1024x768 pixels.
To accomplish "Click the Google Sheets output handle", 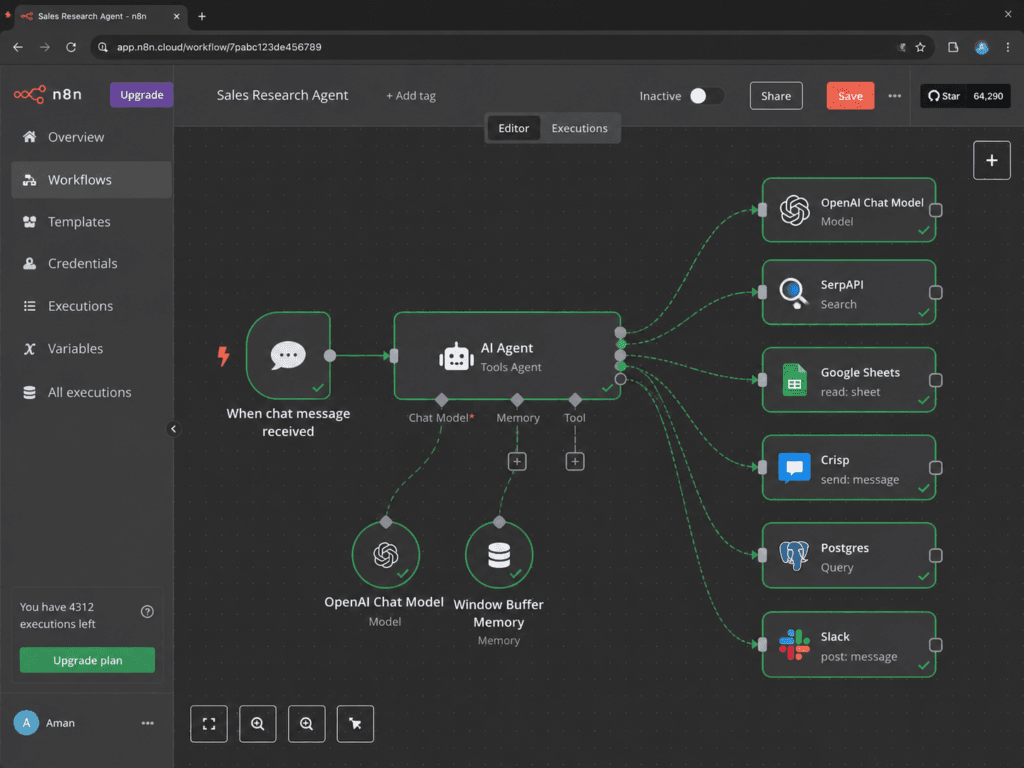I will click(x=935, y=380).
